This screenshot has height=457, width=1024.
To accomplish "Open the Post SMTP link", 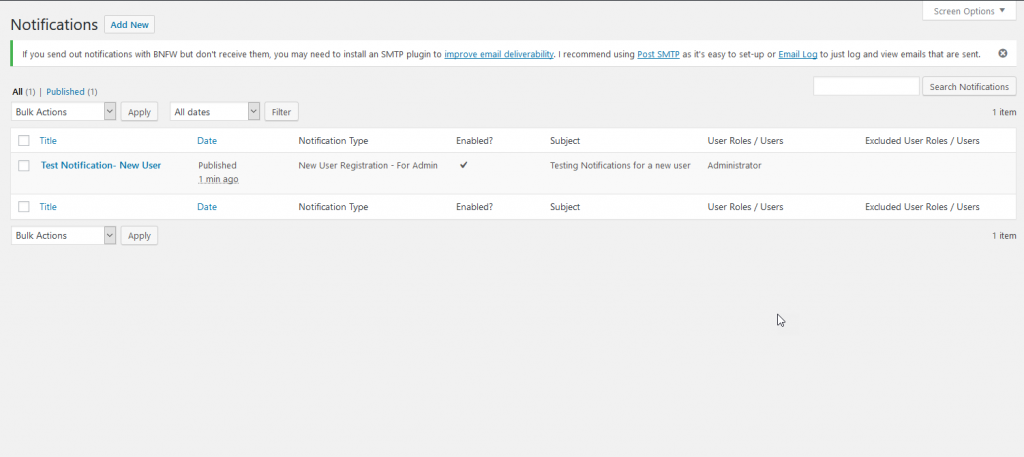I will point(658,54).
